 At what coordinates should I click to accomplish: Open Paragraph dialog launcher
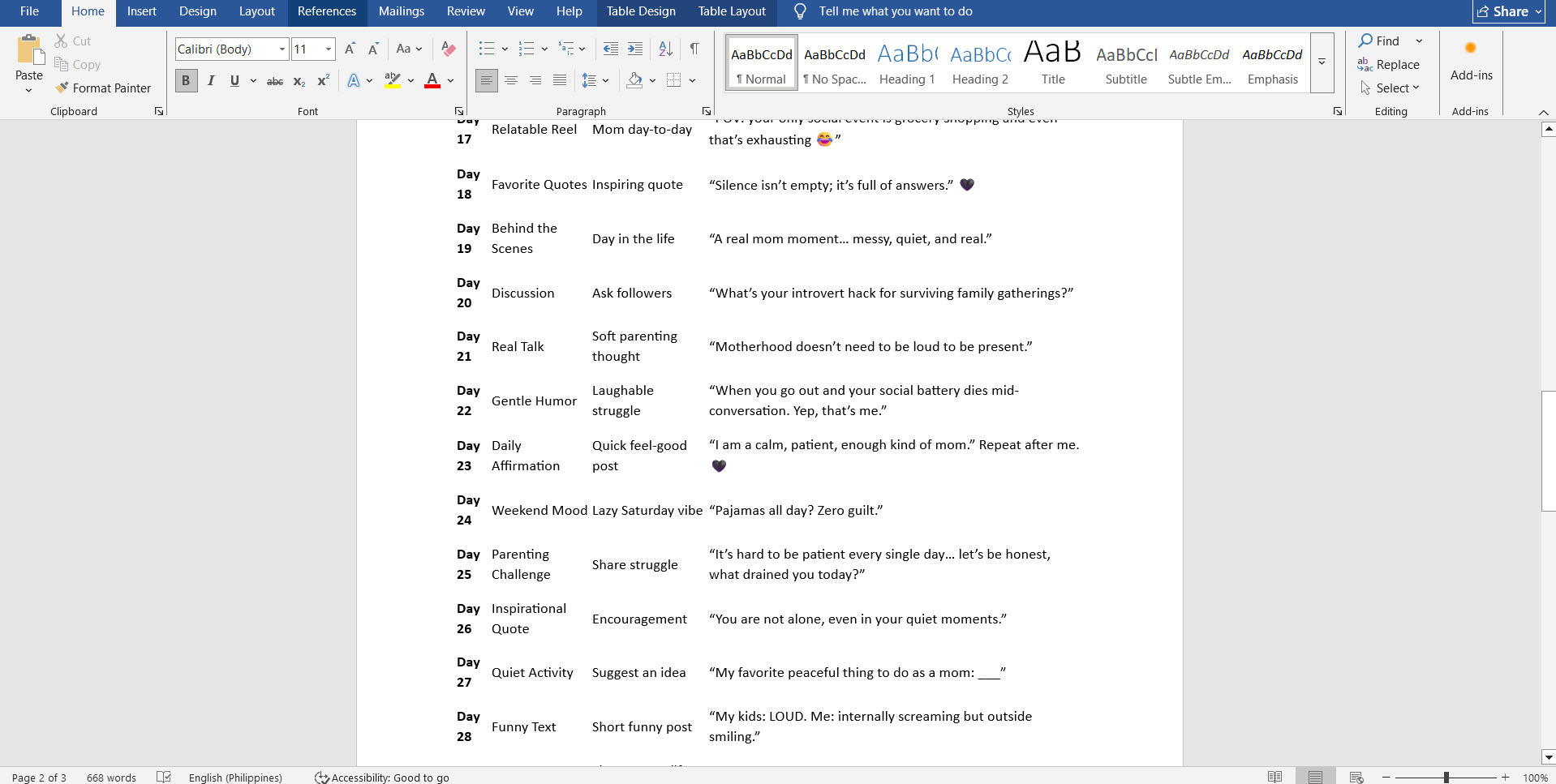click(707, 111)
